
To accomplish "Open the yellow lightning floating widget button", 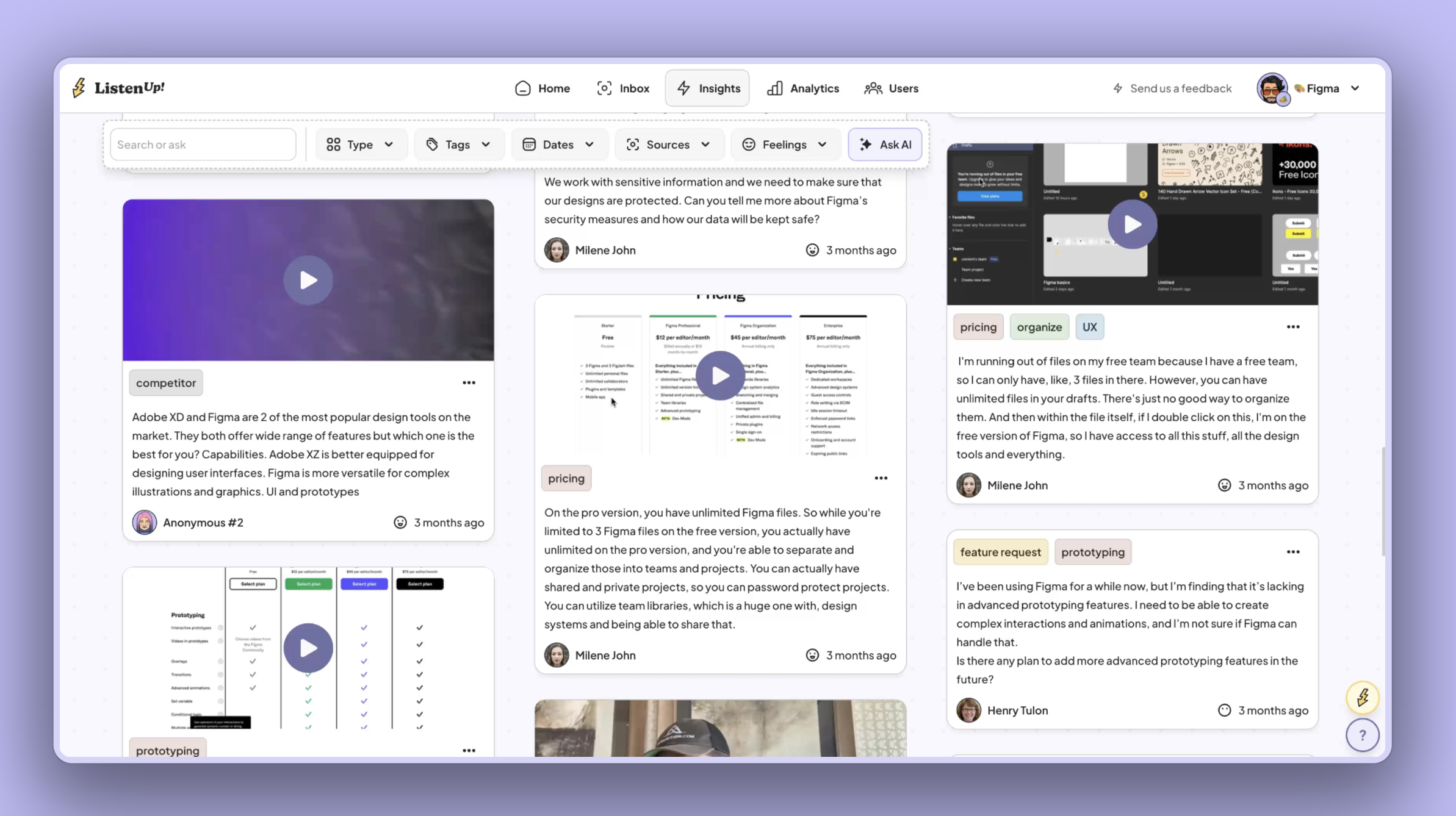I will click(1362, 697).
